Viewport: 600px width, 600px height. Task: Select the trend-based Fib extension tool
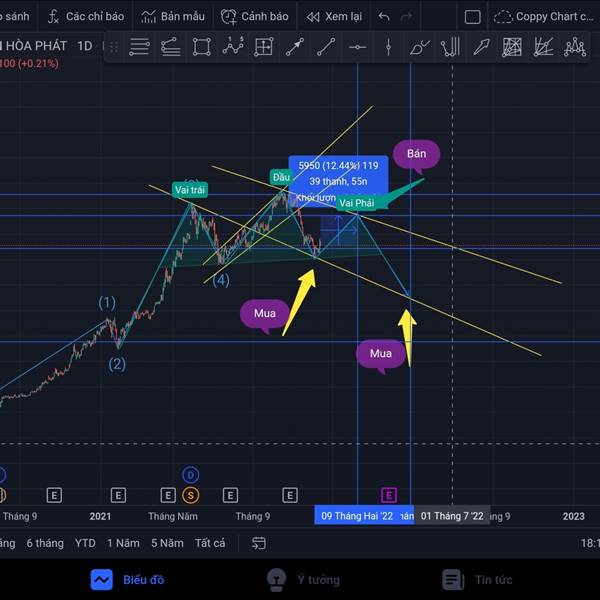coord(170,47)
